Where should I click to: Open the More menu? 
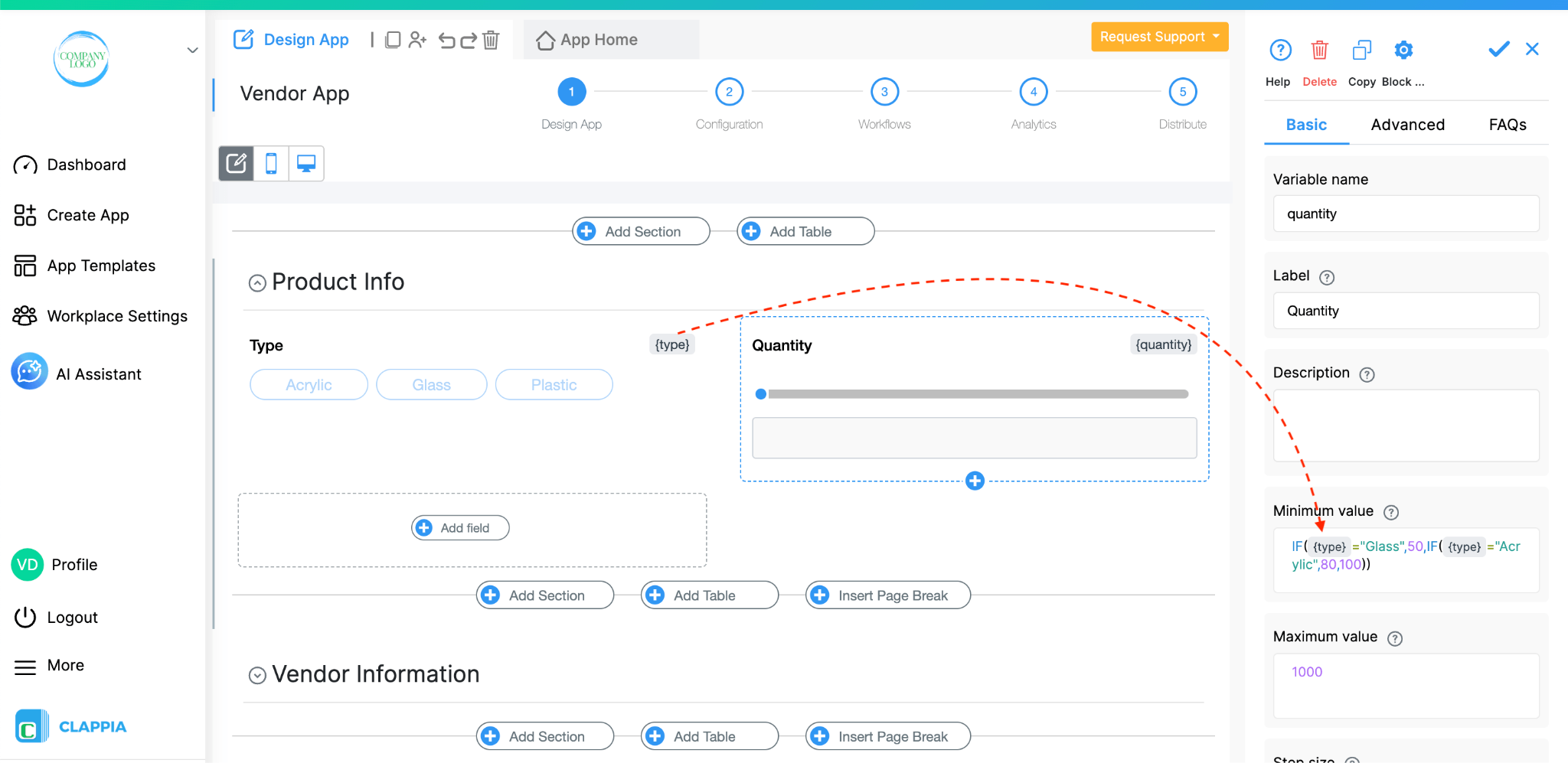coord(50,666)
